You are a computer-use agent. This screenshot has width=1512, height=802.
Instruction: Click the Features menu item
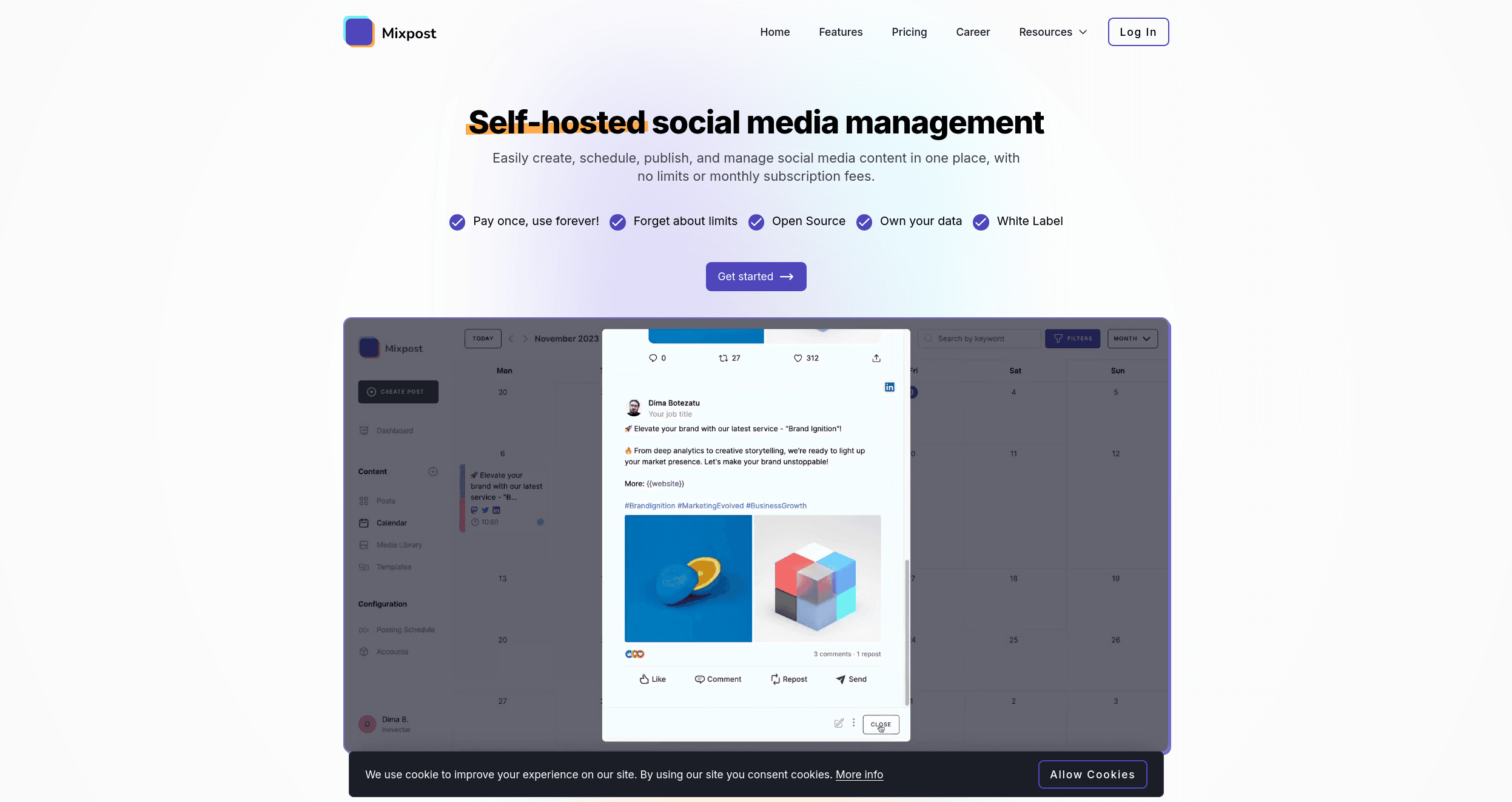click(x=840, y=31)
